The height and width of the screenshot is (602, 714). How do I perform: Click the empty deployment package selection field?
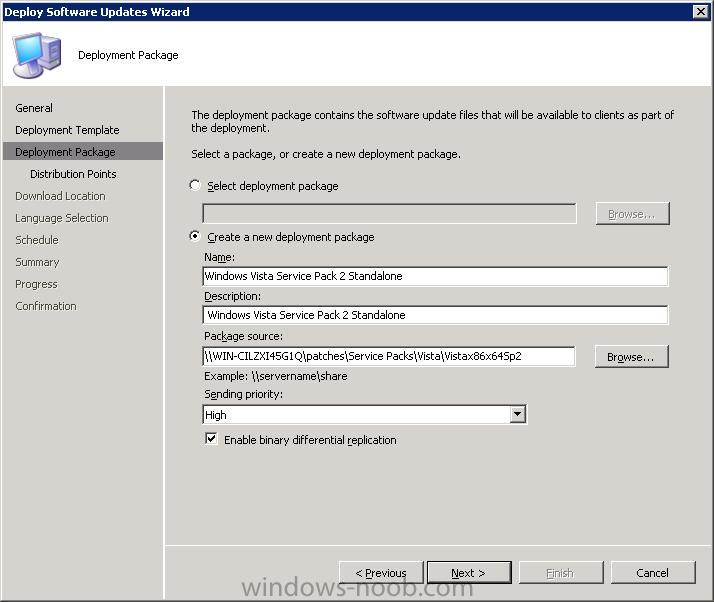(x=389, y=214)
